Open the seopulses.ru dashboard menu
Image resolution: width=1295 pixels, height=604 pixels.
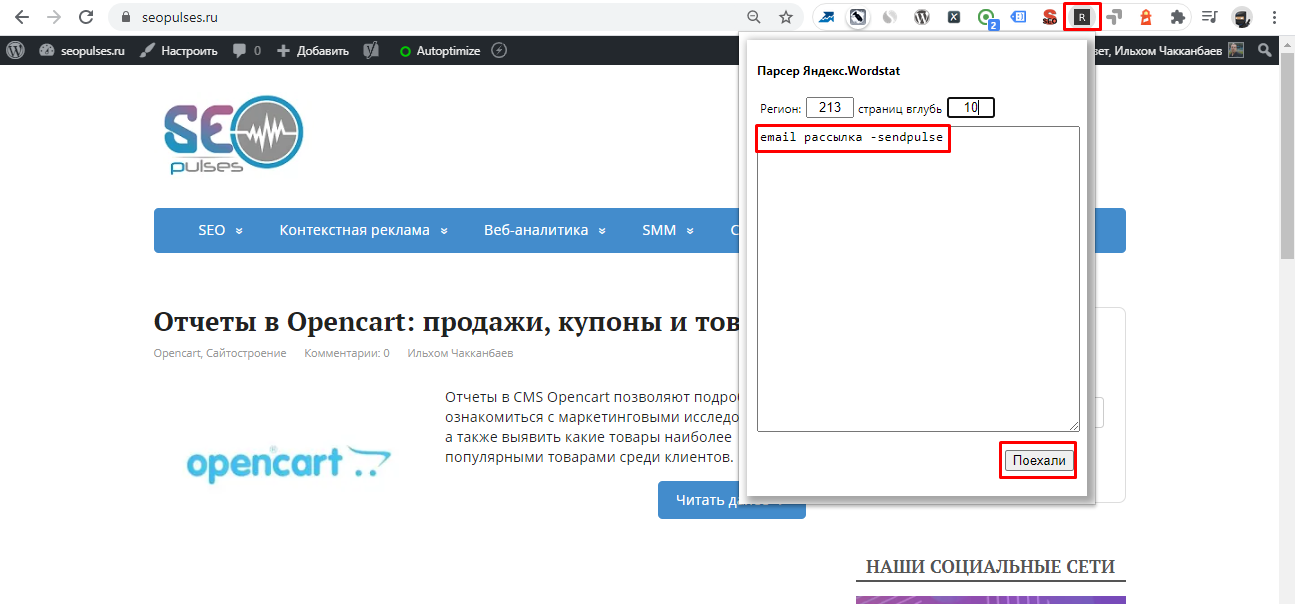click(82, 50)
